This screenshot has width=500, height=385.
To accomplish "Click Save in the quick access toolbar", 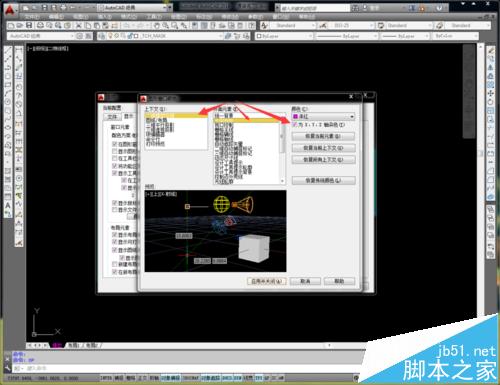I will [x=45, y=7].
